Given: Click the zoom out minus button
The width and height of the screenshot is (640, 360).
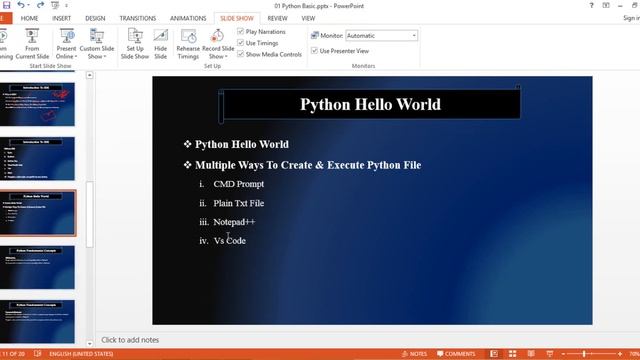Looking at the screenshot, I should point(564,354).
